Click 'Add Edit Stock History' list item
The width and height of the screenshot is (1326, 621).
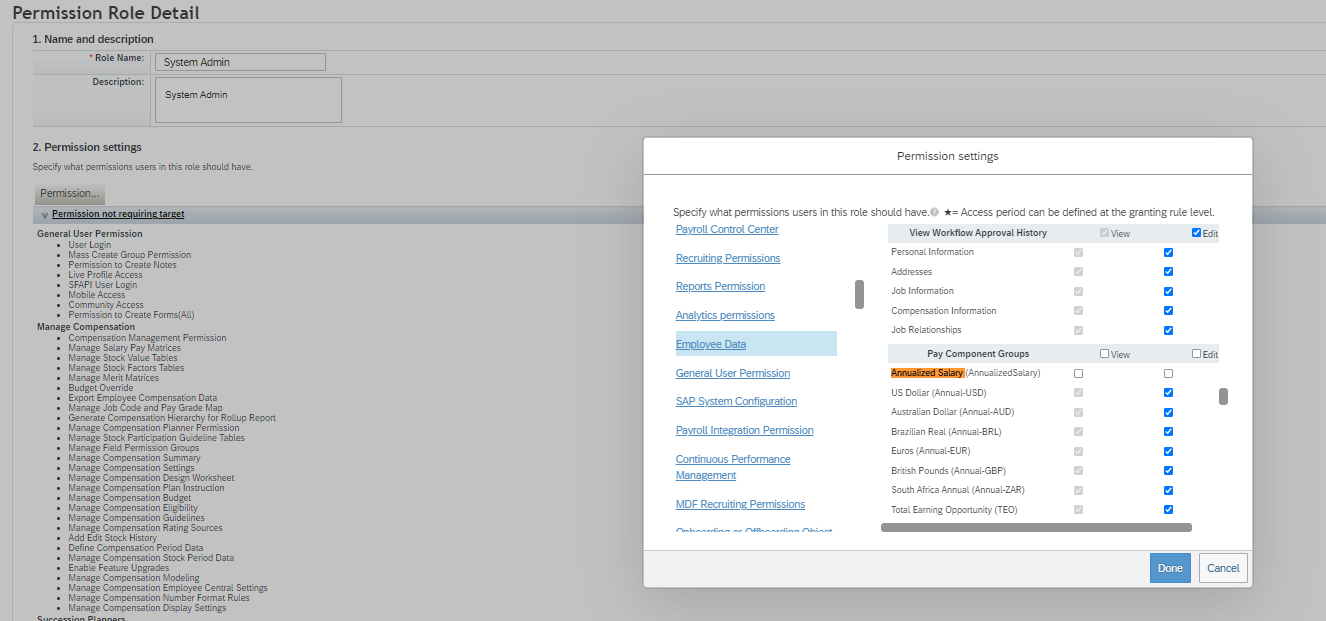point(113,538)
